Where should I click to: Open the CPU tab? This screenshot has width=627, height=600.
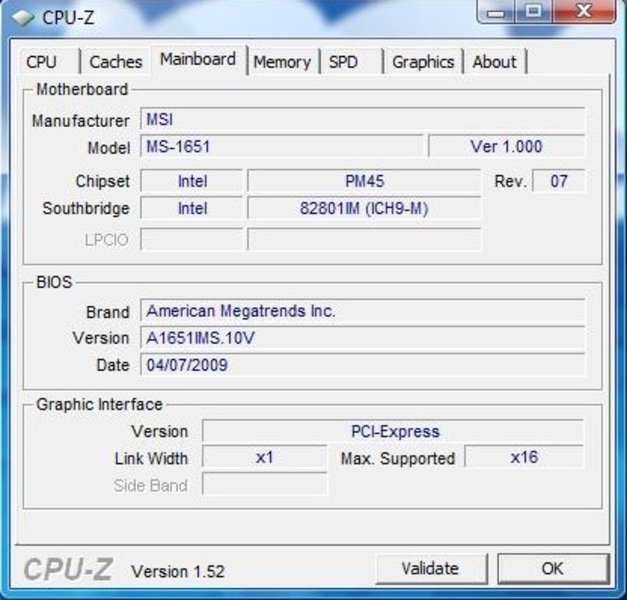click(49, 62)
